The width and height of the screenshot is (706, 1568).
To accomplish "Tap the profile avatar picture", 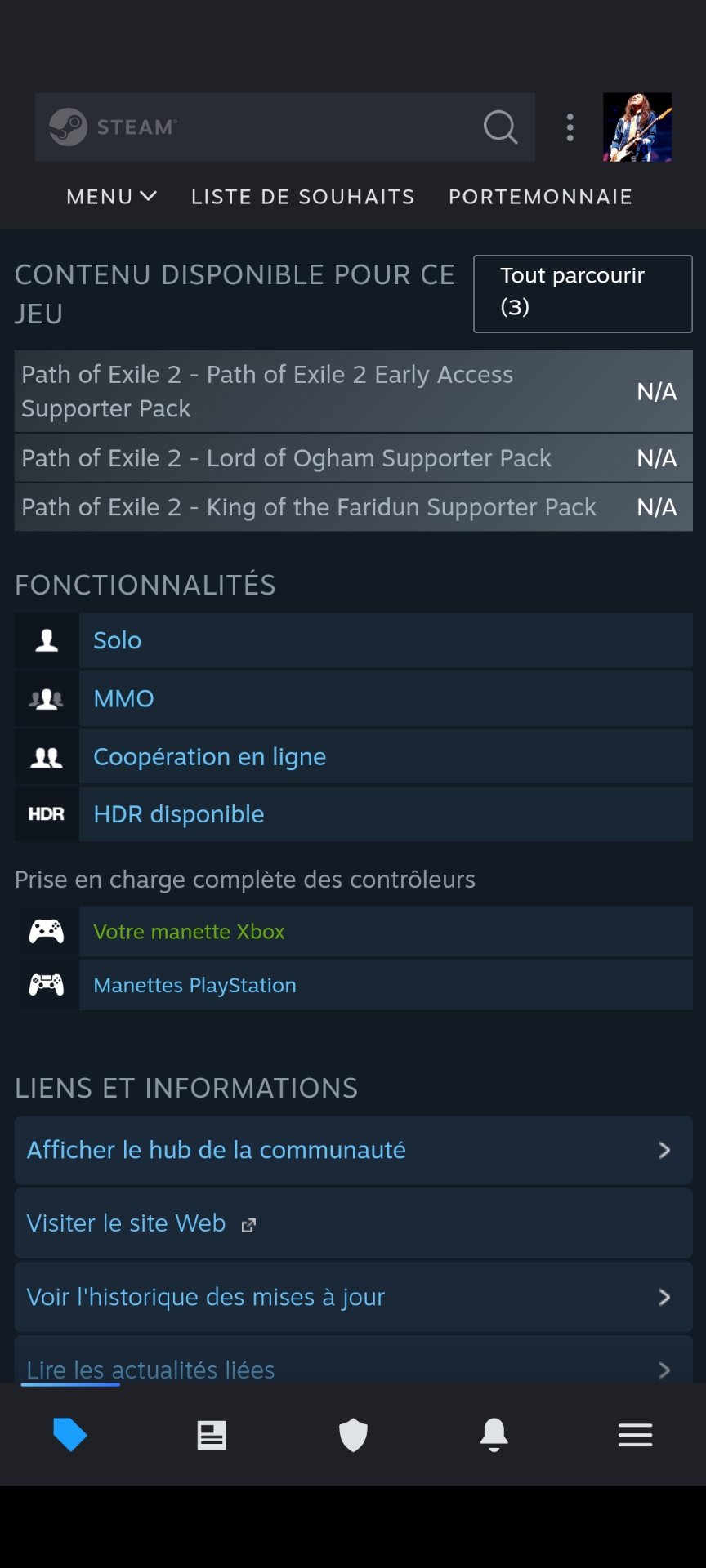I will 637,127.
